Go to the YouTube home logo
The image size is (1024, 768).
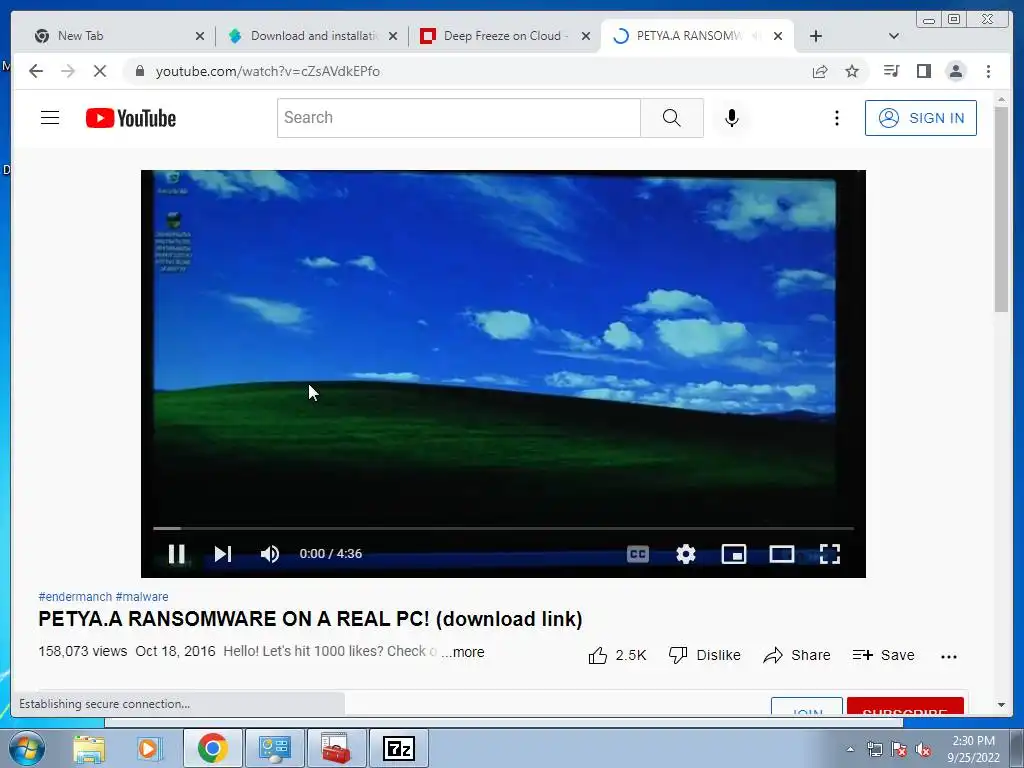(x=131, y=118)
